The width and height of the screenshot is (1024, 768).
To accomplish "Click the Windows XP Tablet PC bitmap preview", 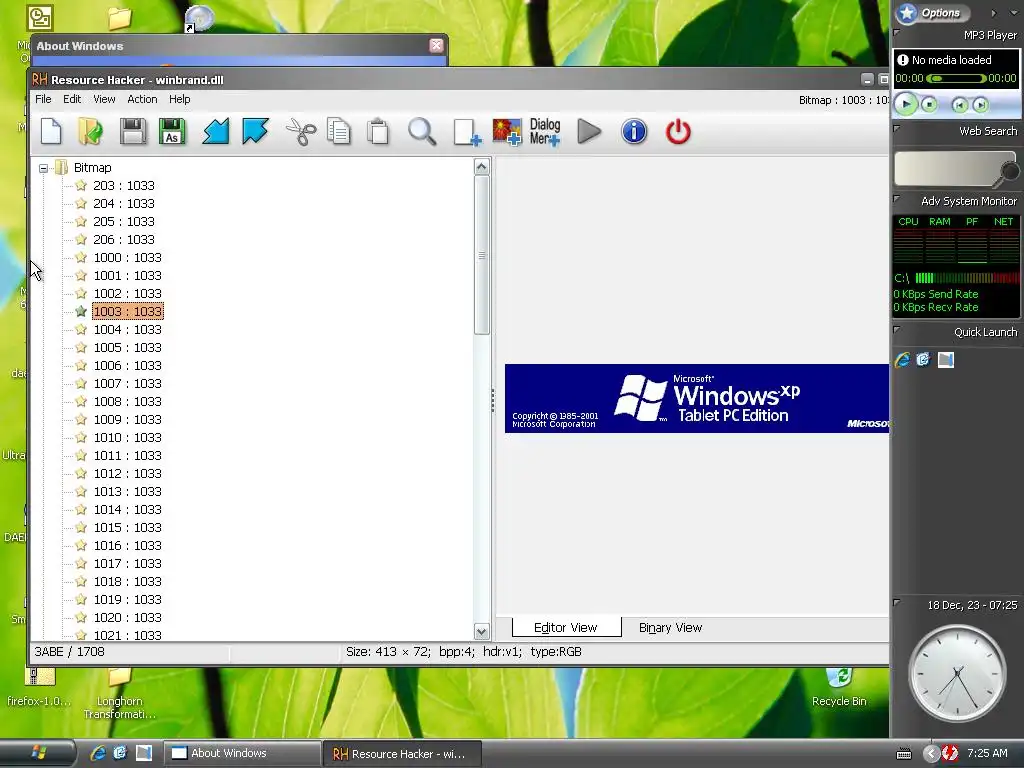I will click(696, 398).
